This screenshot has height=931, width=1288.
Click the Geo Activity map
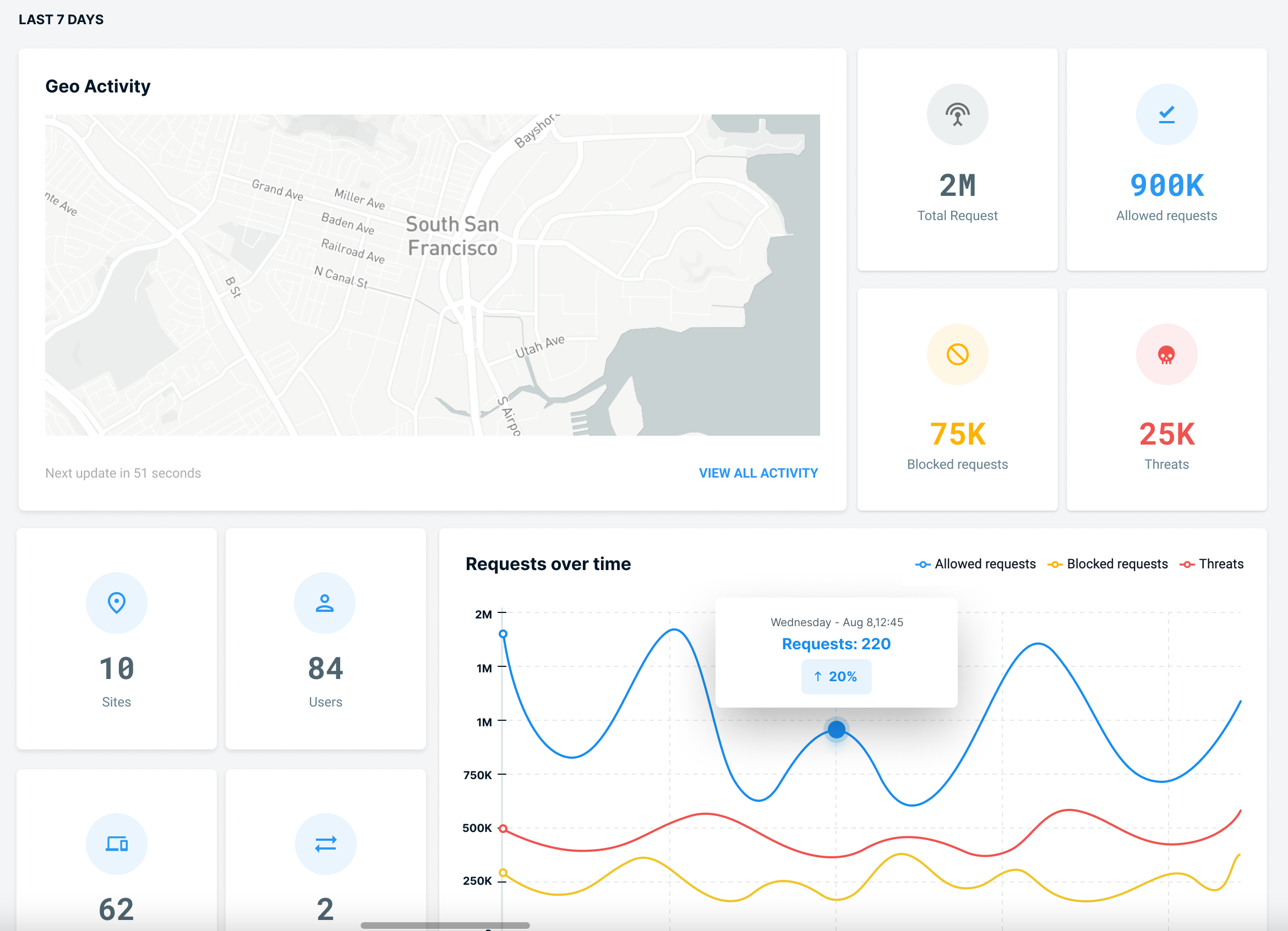tap(432, 275)
